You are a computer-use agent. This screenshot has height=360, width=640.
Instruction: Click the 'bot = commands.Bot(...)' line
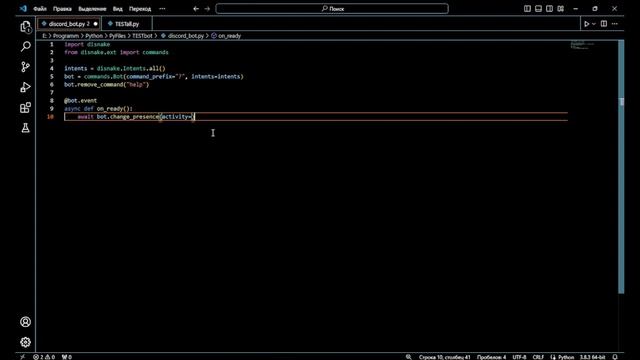tap(153, 76)
